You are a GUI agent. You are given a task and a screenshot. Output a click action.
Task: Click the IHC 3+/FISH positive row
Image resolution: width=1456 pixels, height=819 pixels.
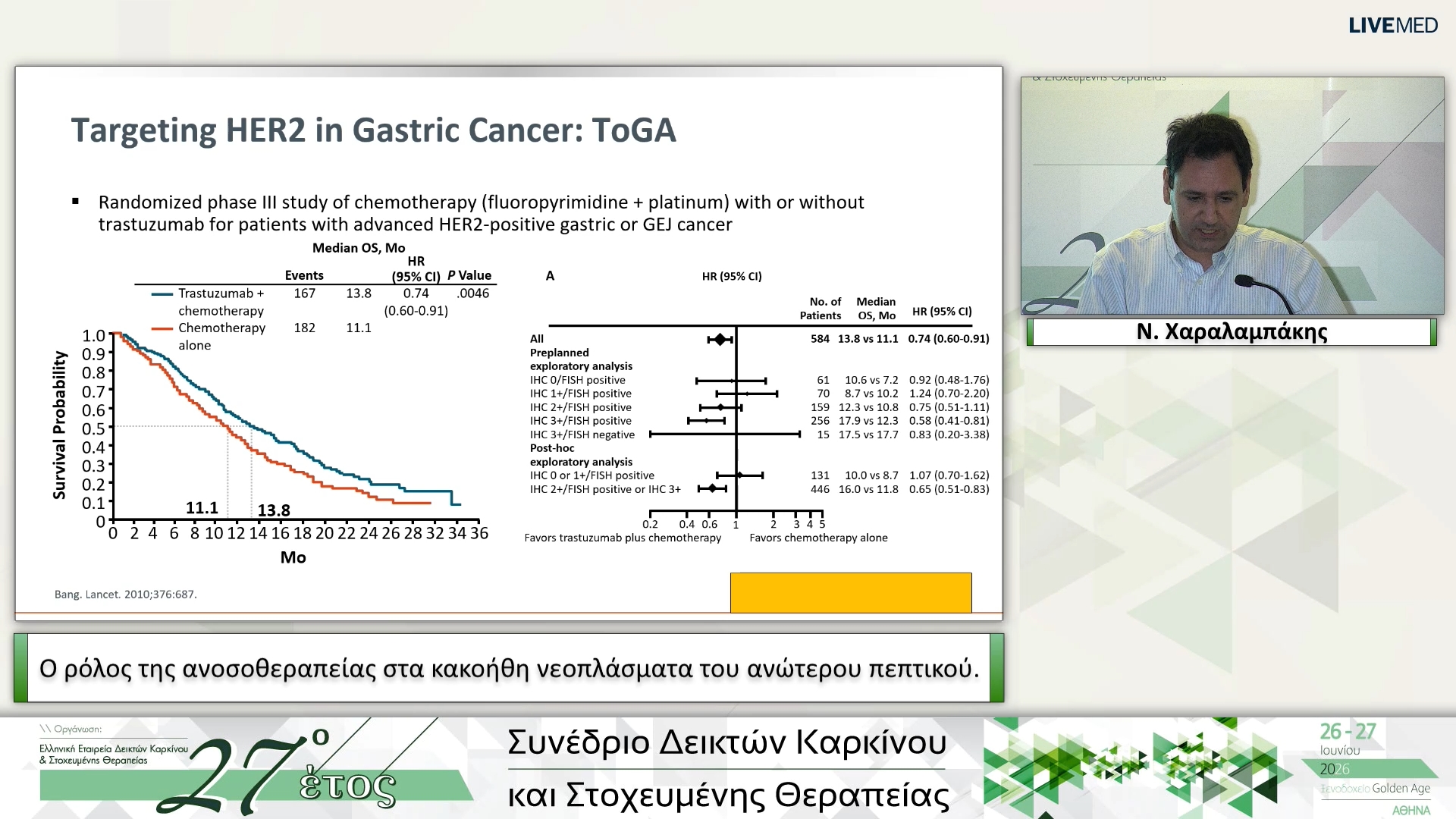[x=759, y=421]
